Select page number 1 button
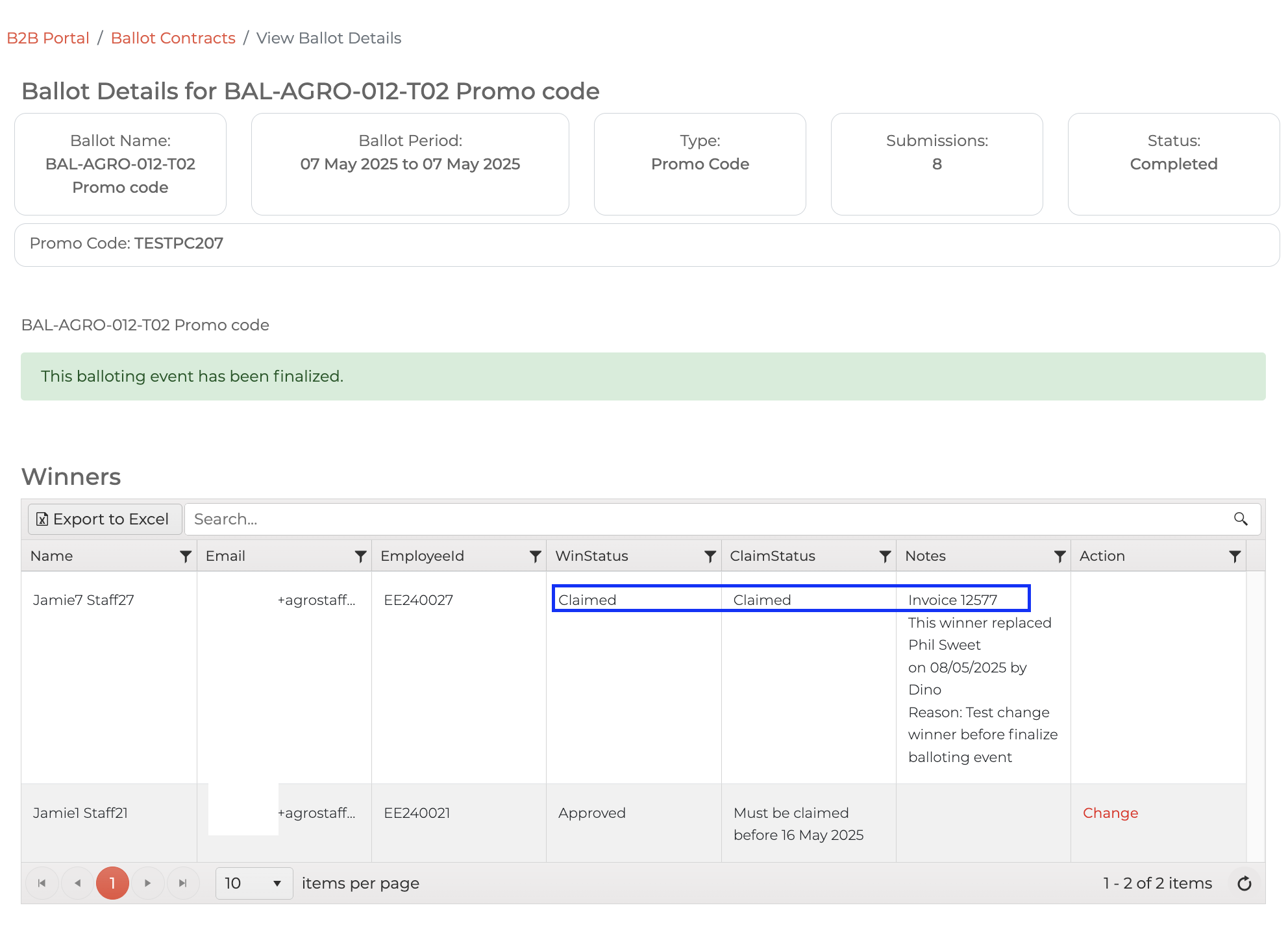Viewport: 1288px width, 936px height. pos(112,883)
